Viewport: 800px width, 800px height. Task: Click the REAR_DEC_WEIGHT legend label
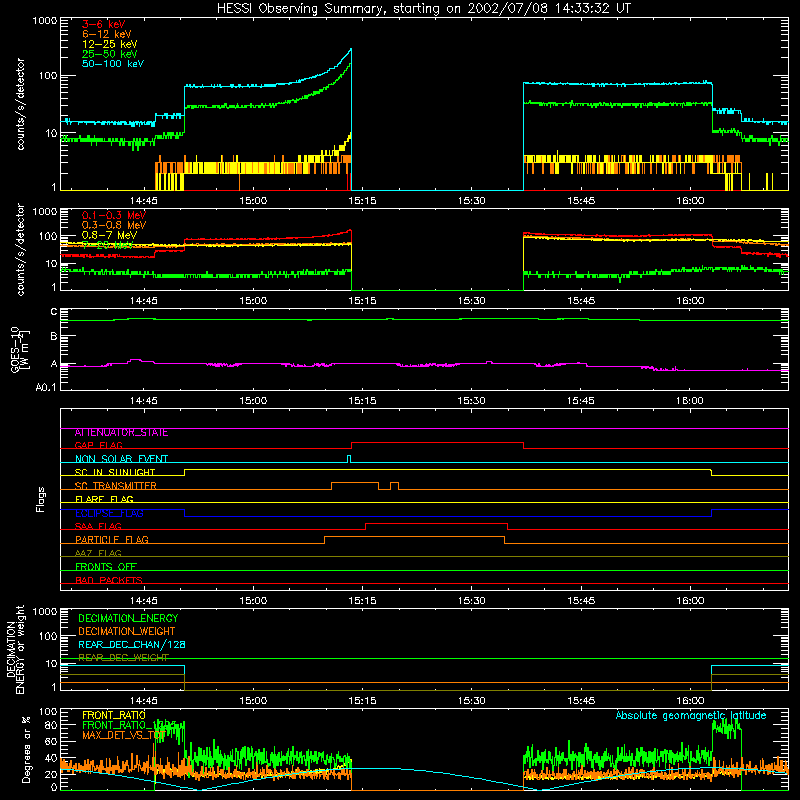point(123,658)
